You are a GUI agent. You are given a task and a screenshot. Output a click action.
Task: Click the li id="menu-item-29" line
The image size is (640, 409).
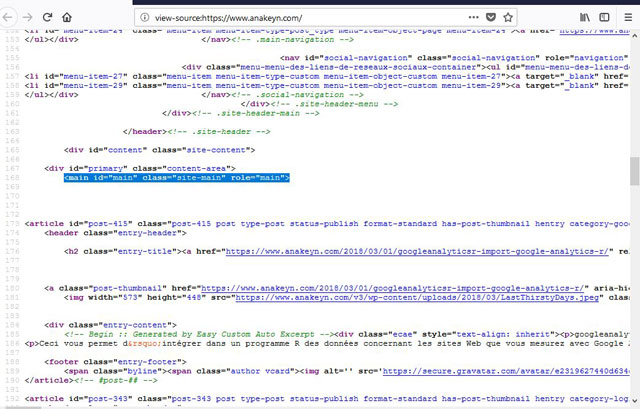327,86
